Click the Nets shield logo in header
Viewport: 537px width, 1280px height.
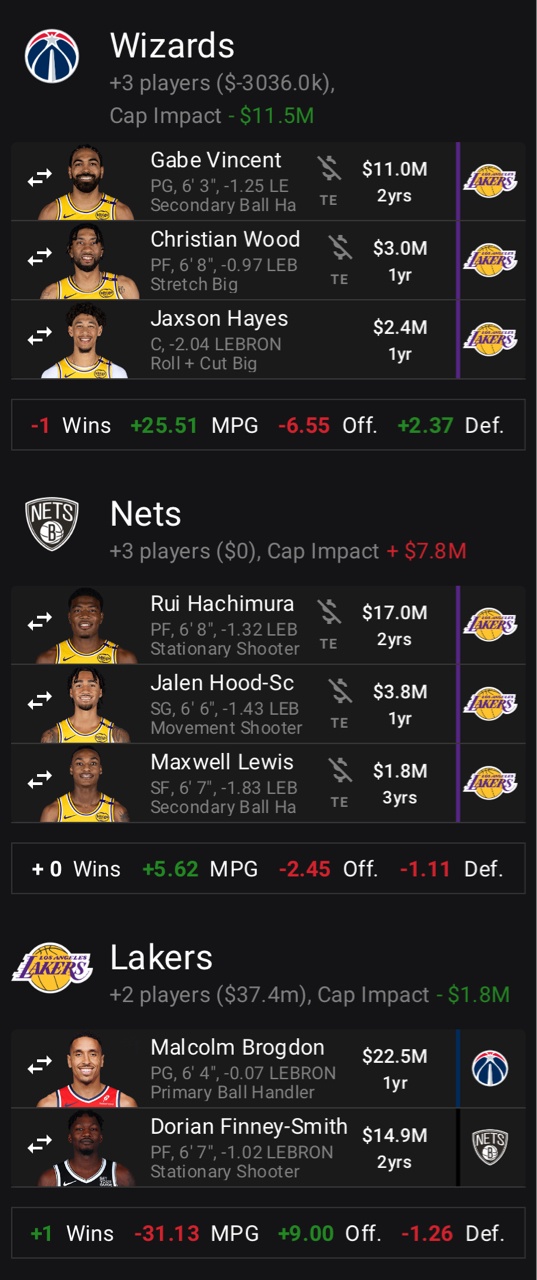[52, 523]
